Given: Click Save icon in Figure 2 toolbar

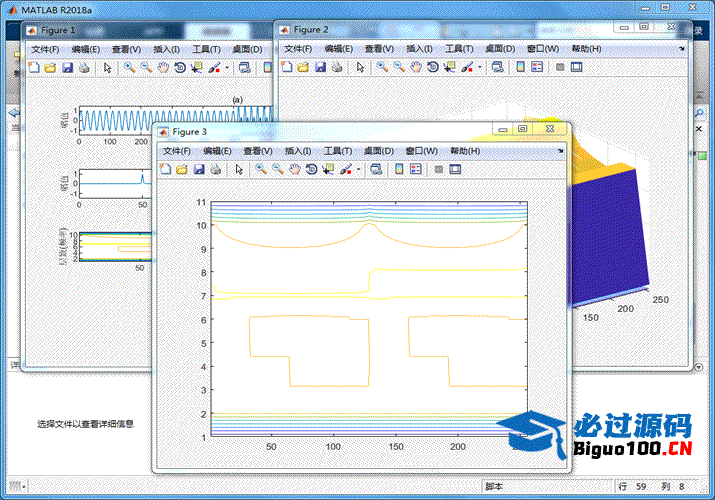Looking at the screenshot, I should click(320, 67).
